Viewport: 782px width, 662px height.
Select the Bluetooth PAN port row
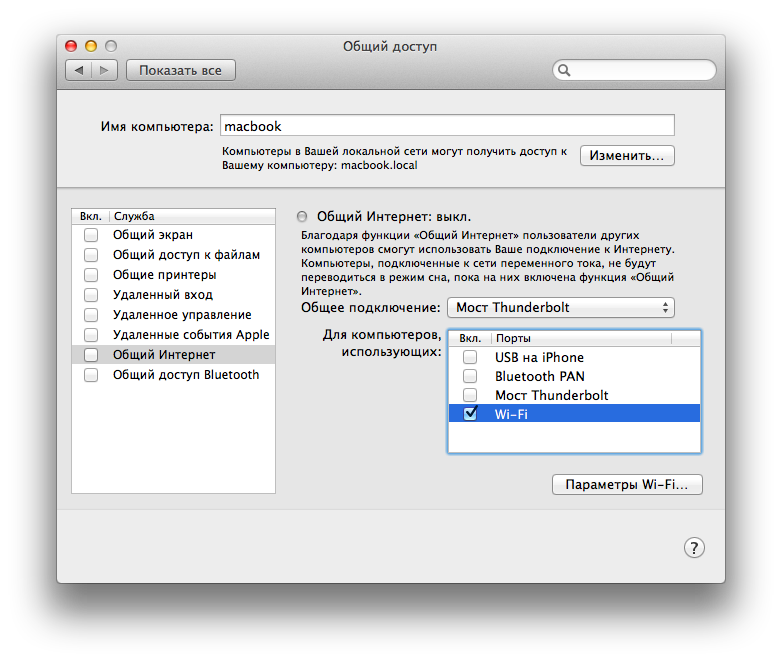(x=575, y=376)
